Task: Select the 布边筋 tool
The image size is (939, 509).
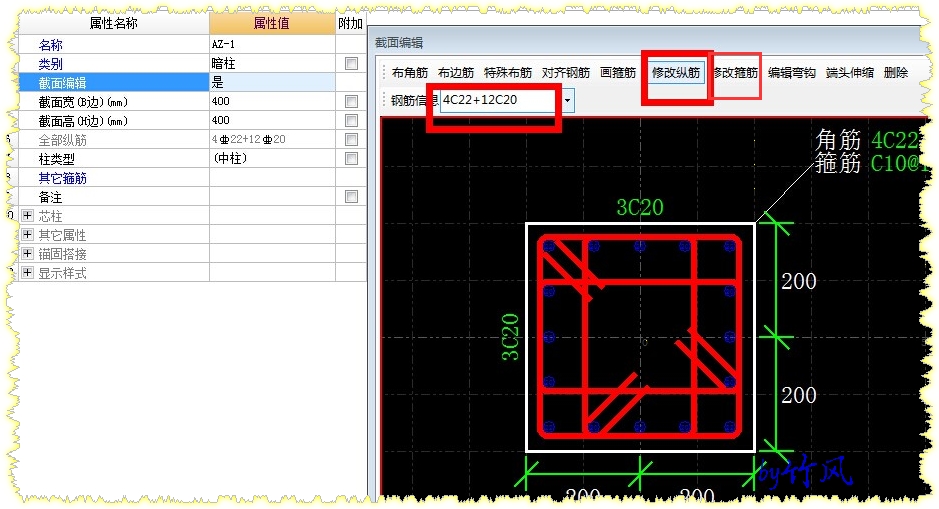Action: (456, 72)
